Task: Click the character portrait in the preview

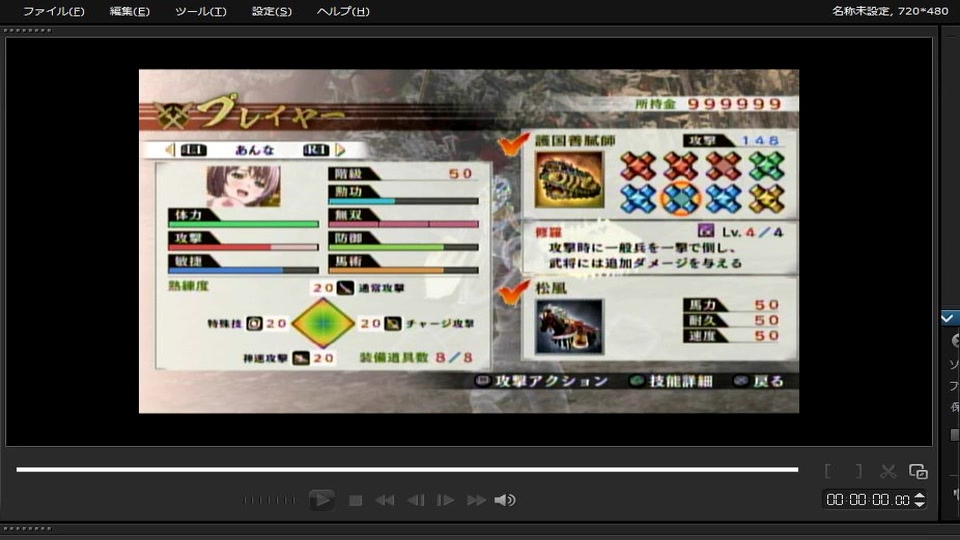Action: pyautogui.click(x=243, y=186)
